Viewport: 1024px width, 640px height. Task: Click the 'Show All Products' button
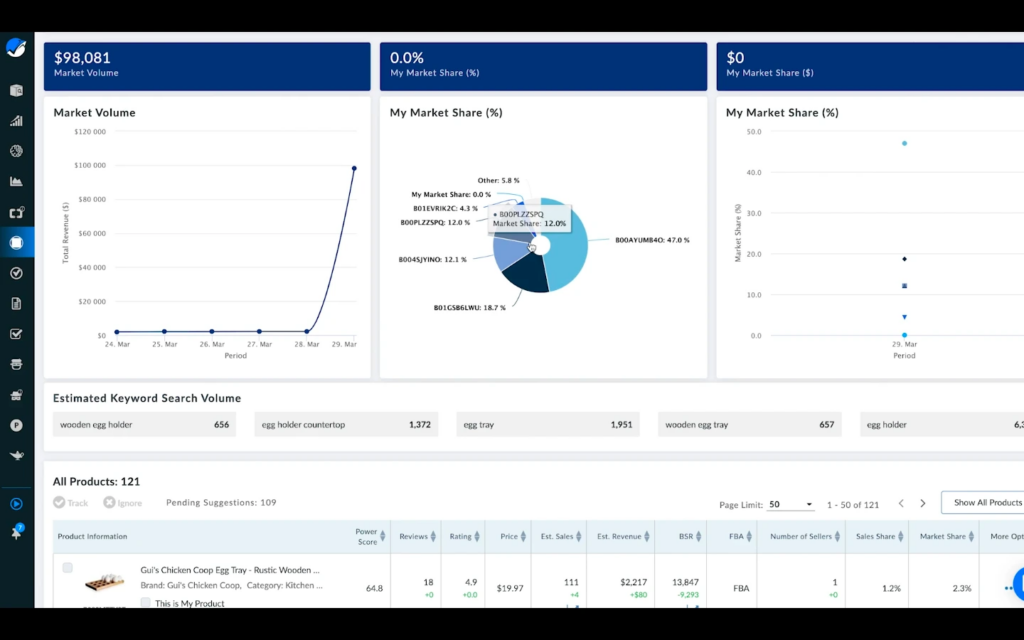[x=983, y=503]
